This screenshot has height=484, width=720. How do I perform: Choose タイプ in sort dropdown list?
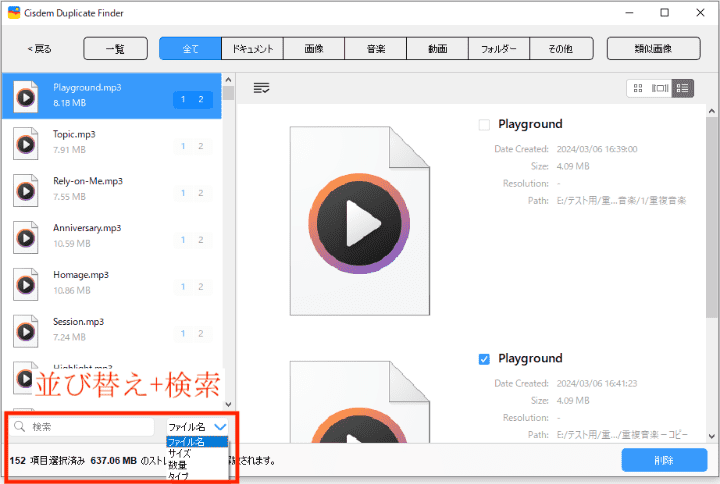(197, 476)
